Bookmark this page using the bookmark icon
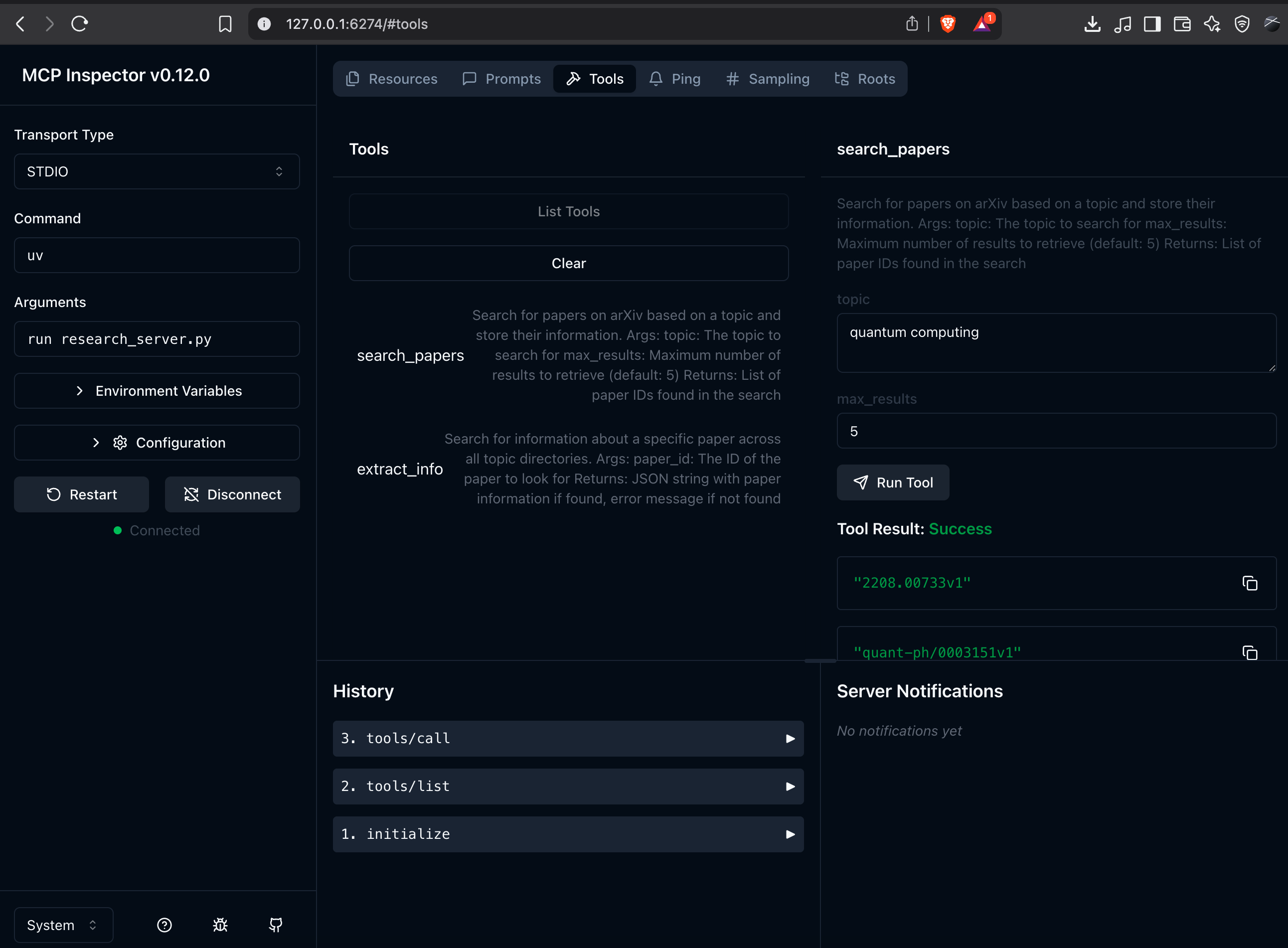This screenshot has width=1288, height=948. coord(225,24)
